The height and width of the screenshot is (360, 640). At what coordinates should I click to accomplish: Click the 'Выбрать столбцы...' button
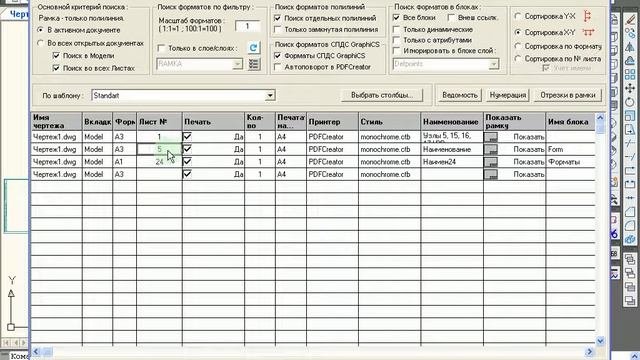(382, 95)
